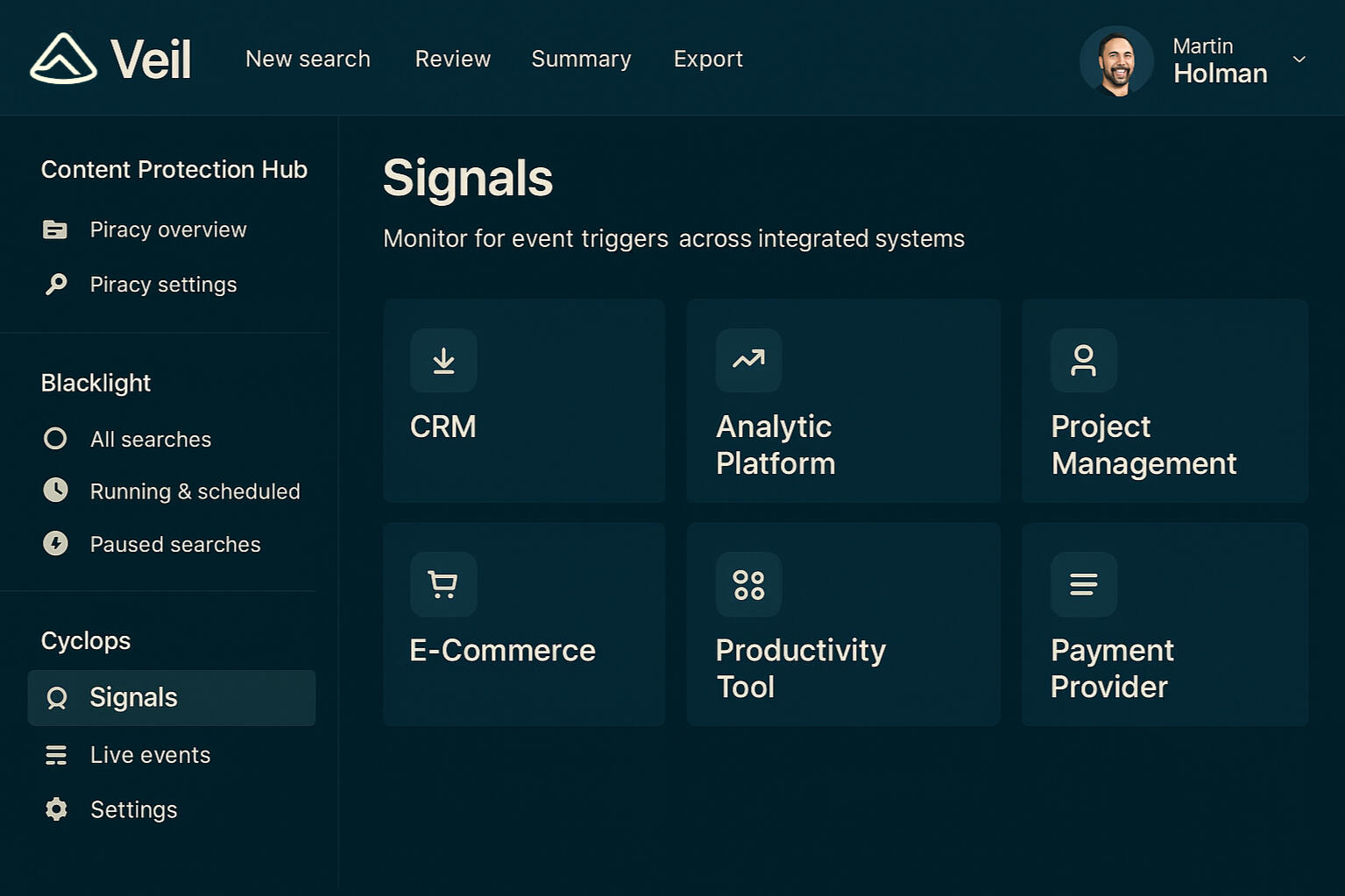Select Export in the top navigation
Image resolution: width=1345 pixels, height=896 pixels.
coord(708,59)
